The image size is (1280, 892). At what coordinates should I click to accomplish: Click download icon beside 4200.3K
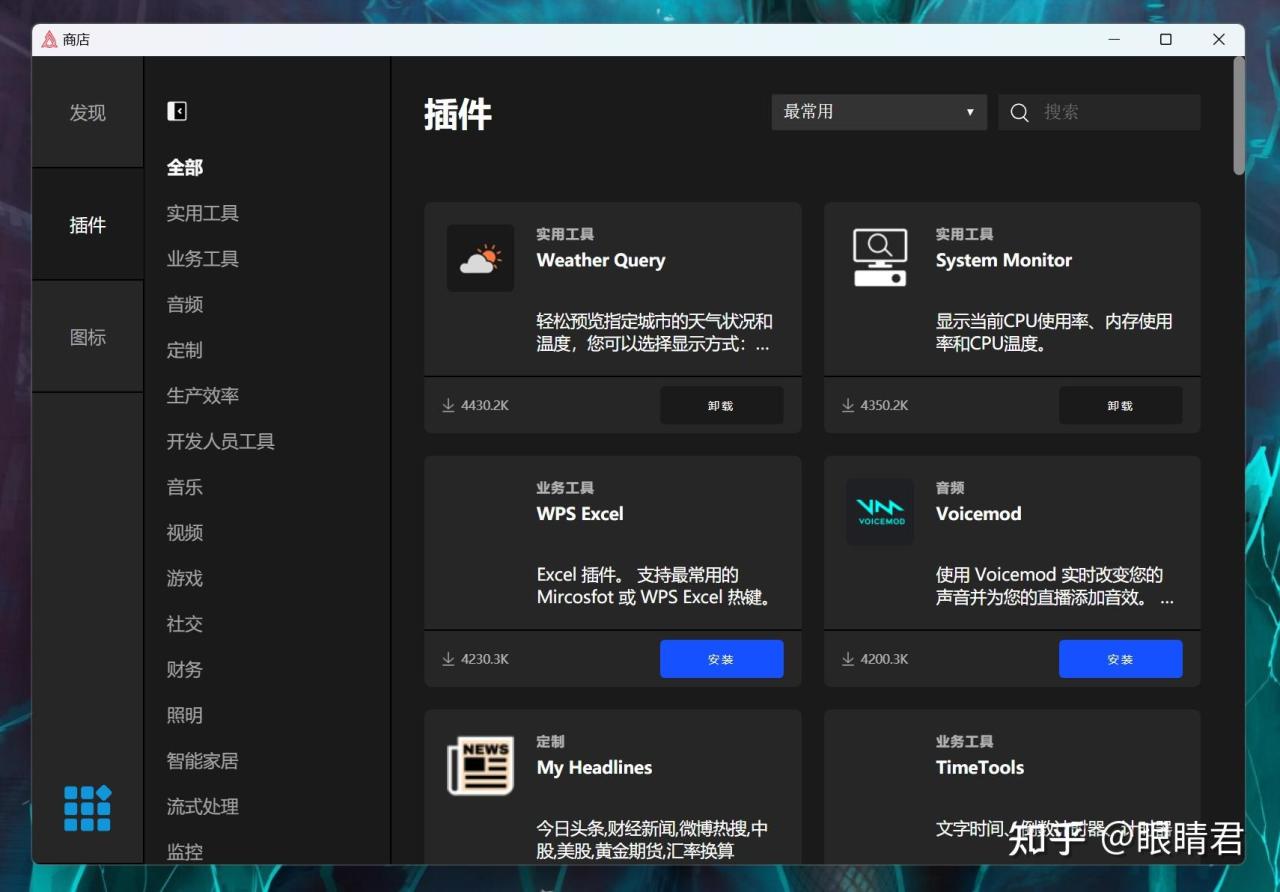(x=848, y=659)
